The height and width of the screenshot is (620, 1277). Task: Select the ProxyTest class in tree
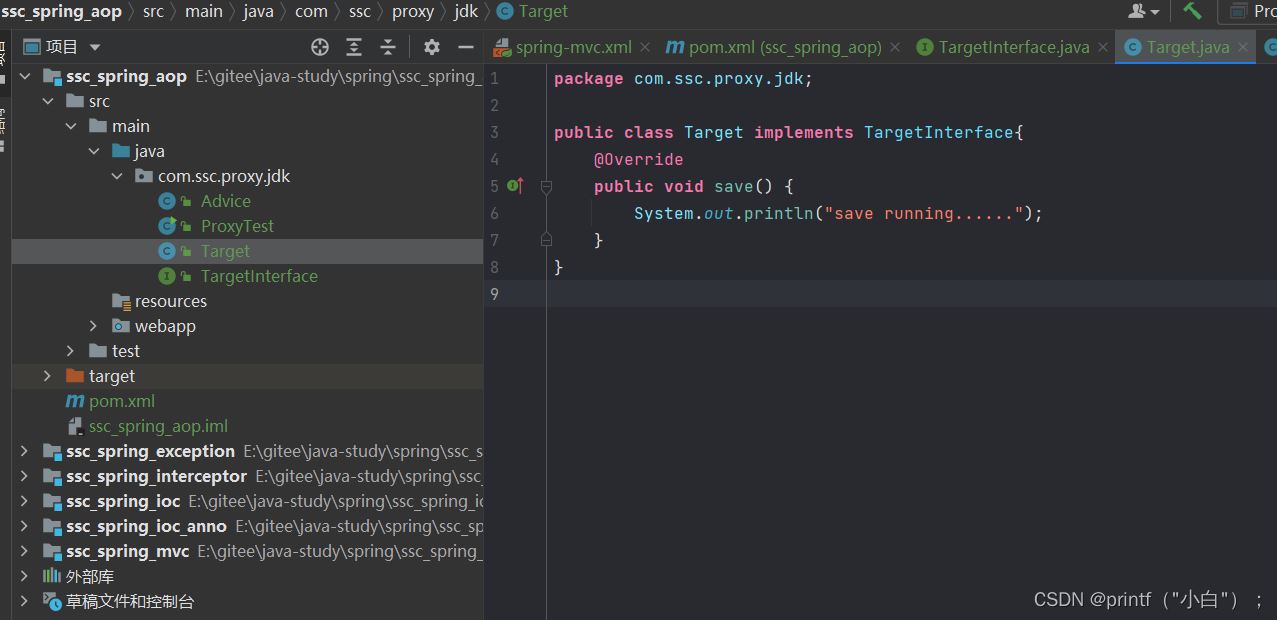[x=237, y=226]
